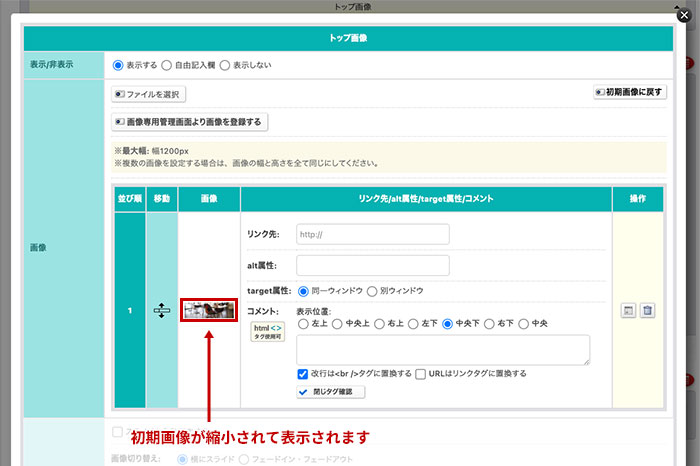Click 画像専用管理画面より画像を登録する button

[x=190, y=122]
